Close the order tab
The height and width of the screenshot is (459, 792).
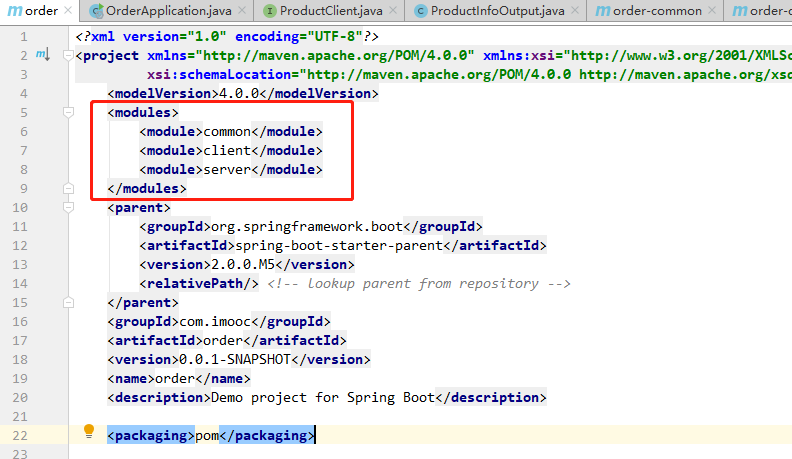tap(68, 10)
